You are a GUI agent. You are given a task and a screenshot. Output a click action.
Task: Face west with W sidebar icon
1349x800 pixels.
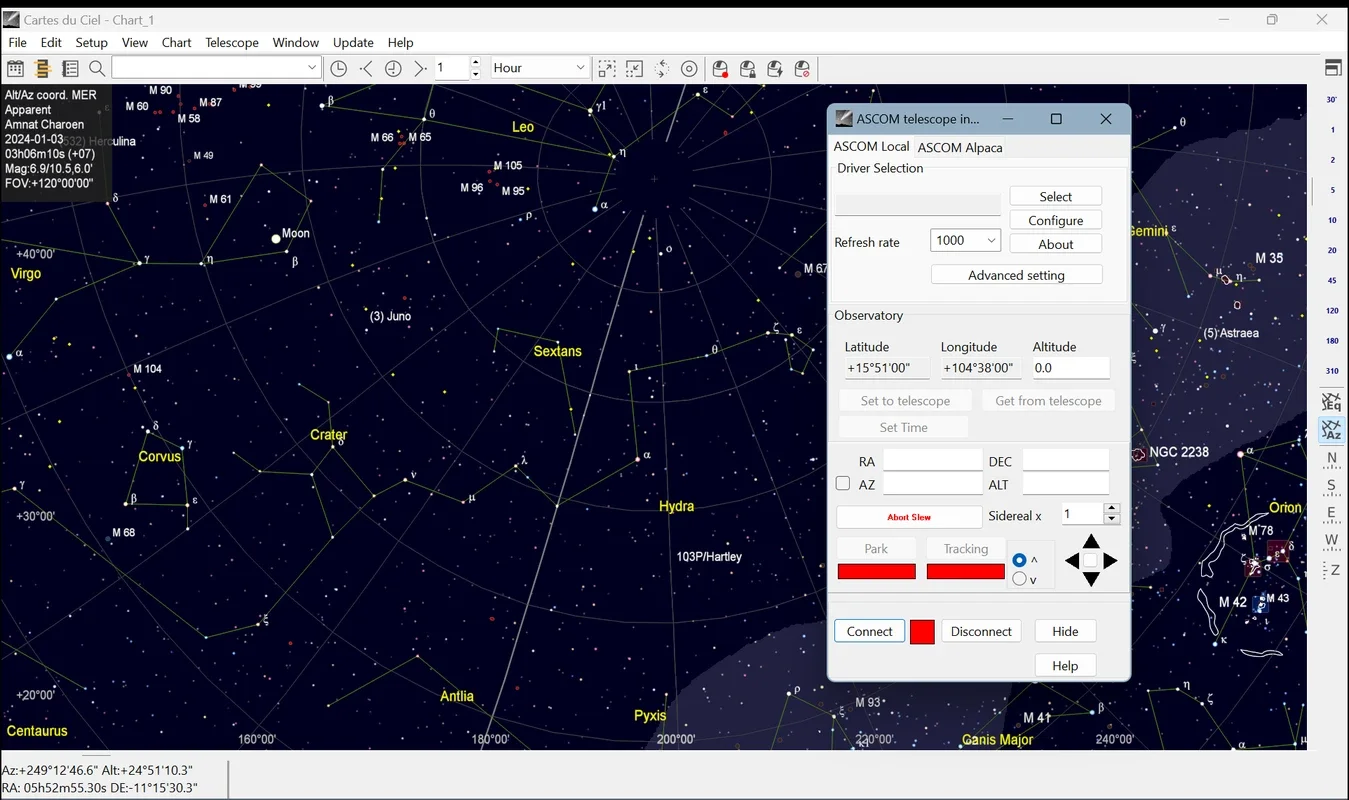tap(1332, 541)
